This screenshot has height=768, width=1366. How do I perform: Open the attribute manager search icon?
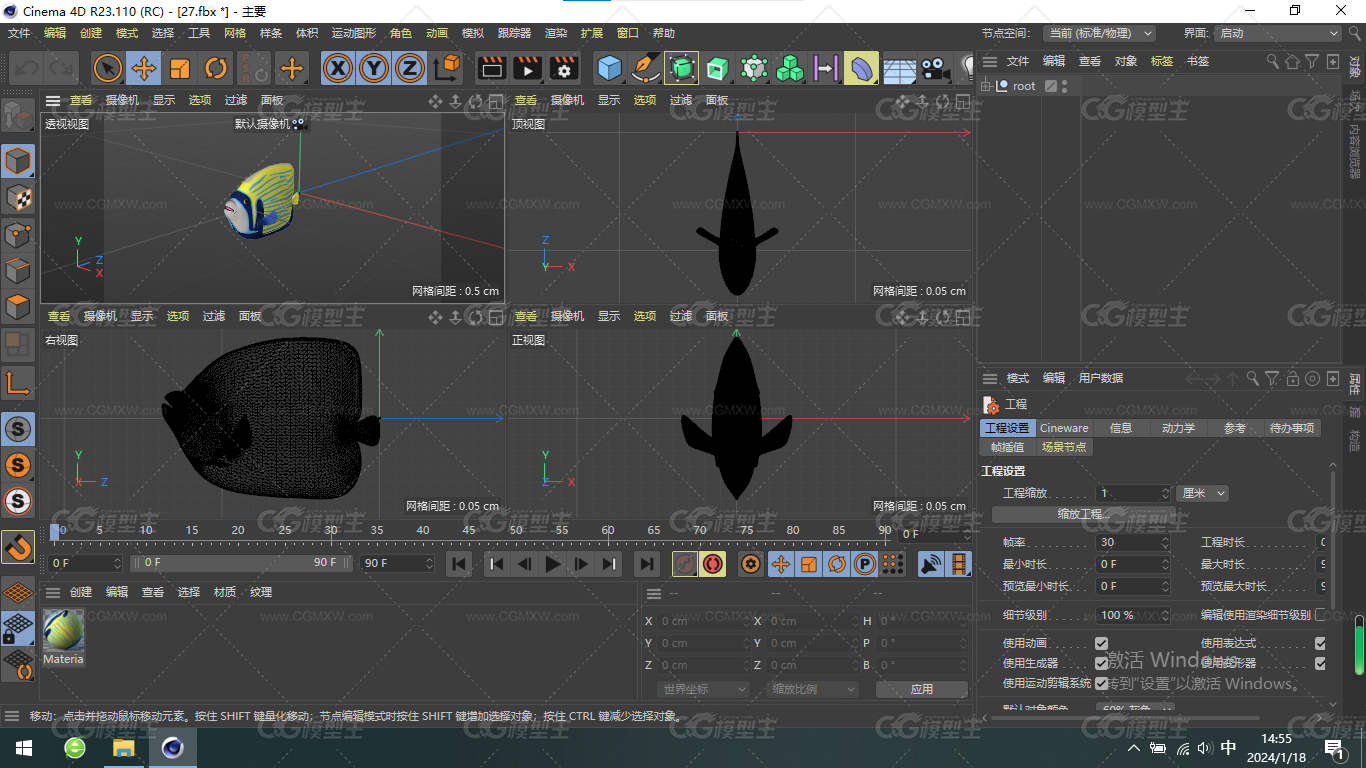[1252, 378]
